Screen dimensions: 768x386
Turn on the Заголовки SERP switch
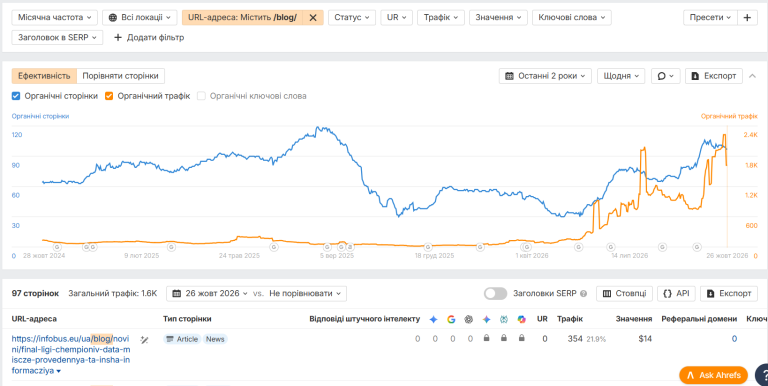click(495, 293)
